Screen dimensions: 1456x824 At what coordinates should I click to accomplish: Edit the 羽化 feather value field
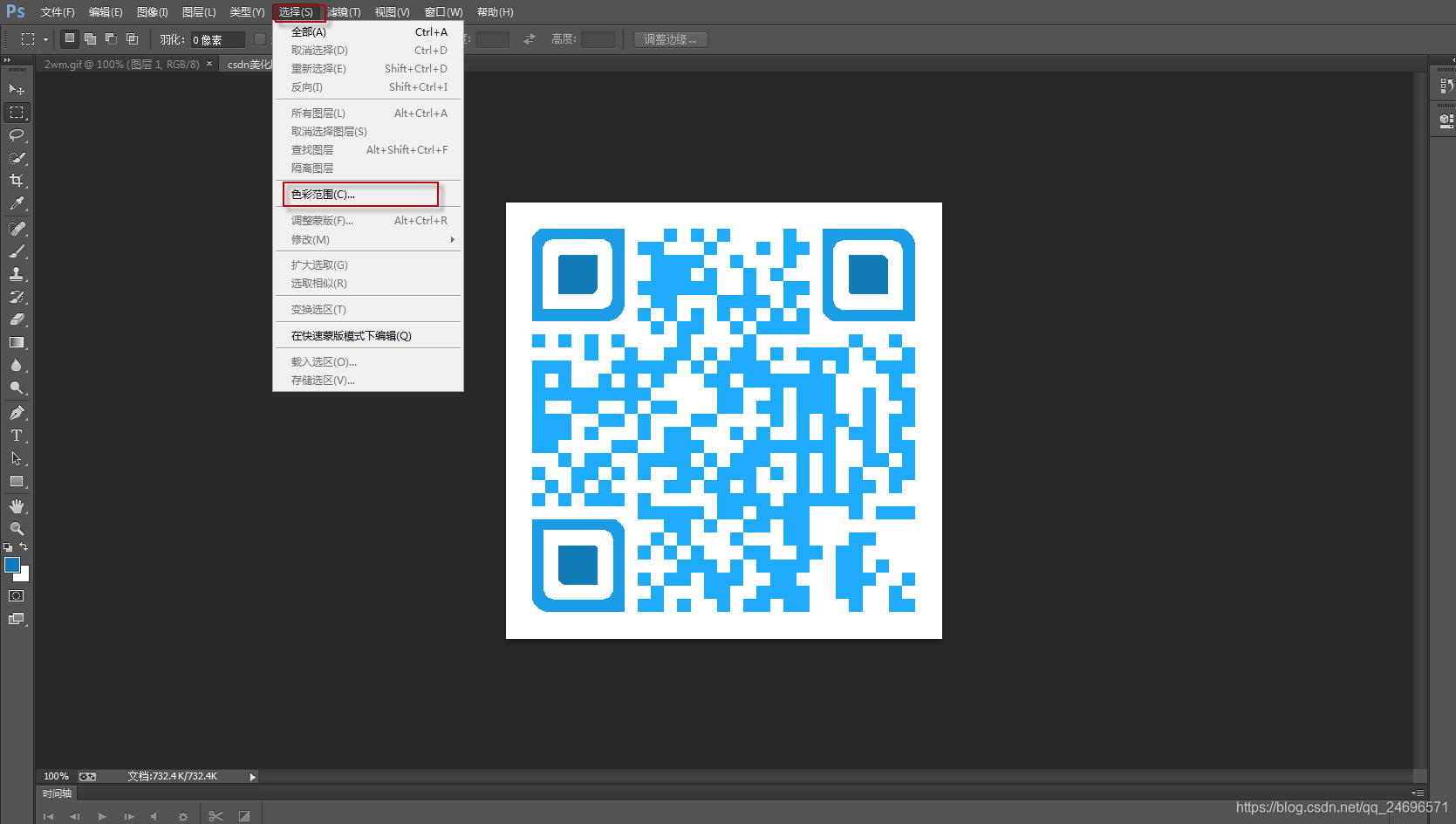217,39
